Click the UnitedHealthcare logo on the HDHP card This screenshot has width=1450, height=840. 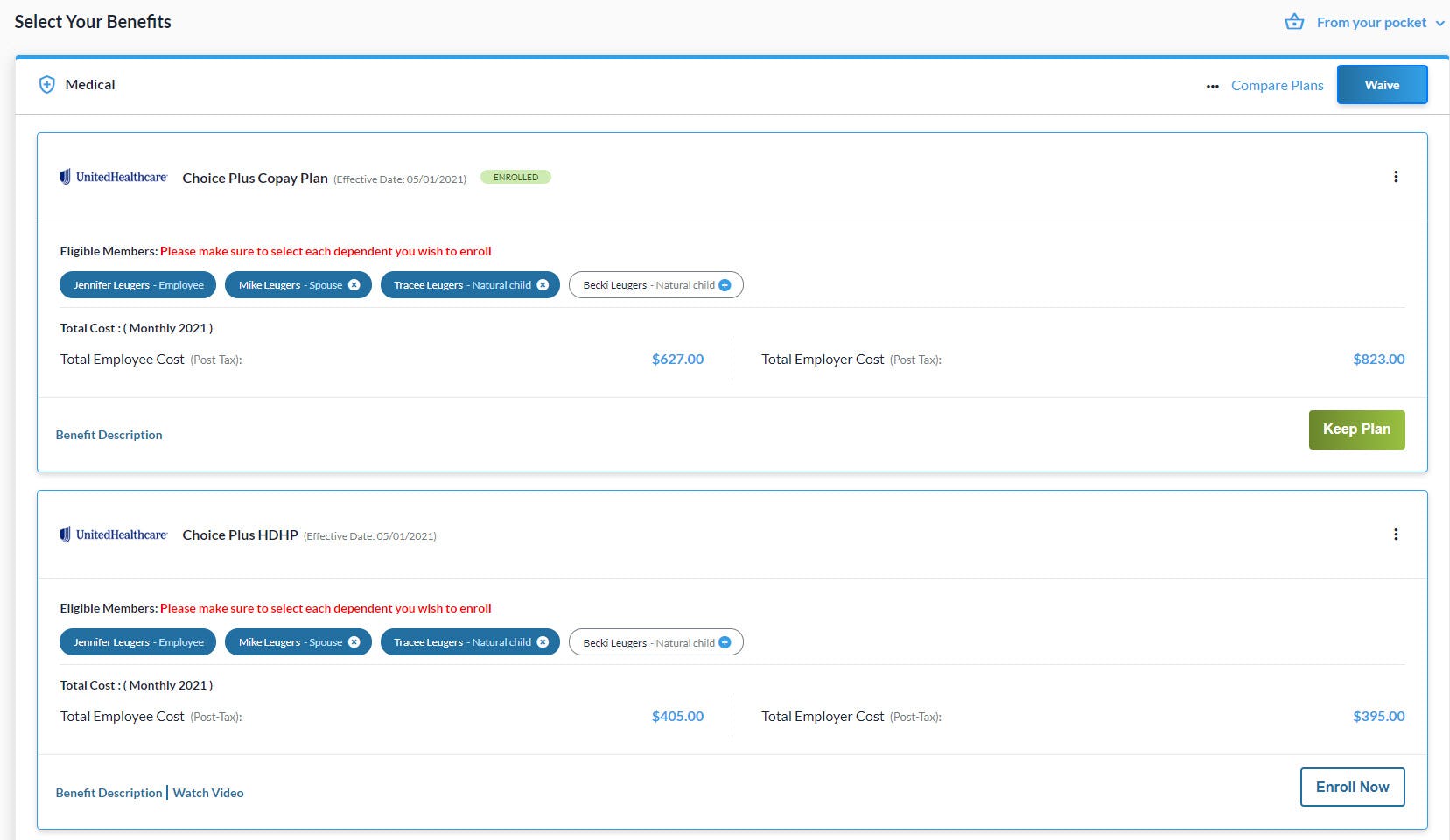click(x=113, y=534)
